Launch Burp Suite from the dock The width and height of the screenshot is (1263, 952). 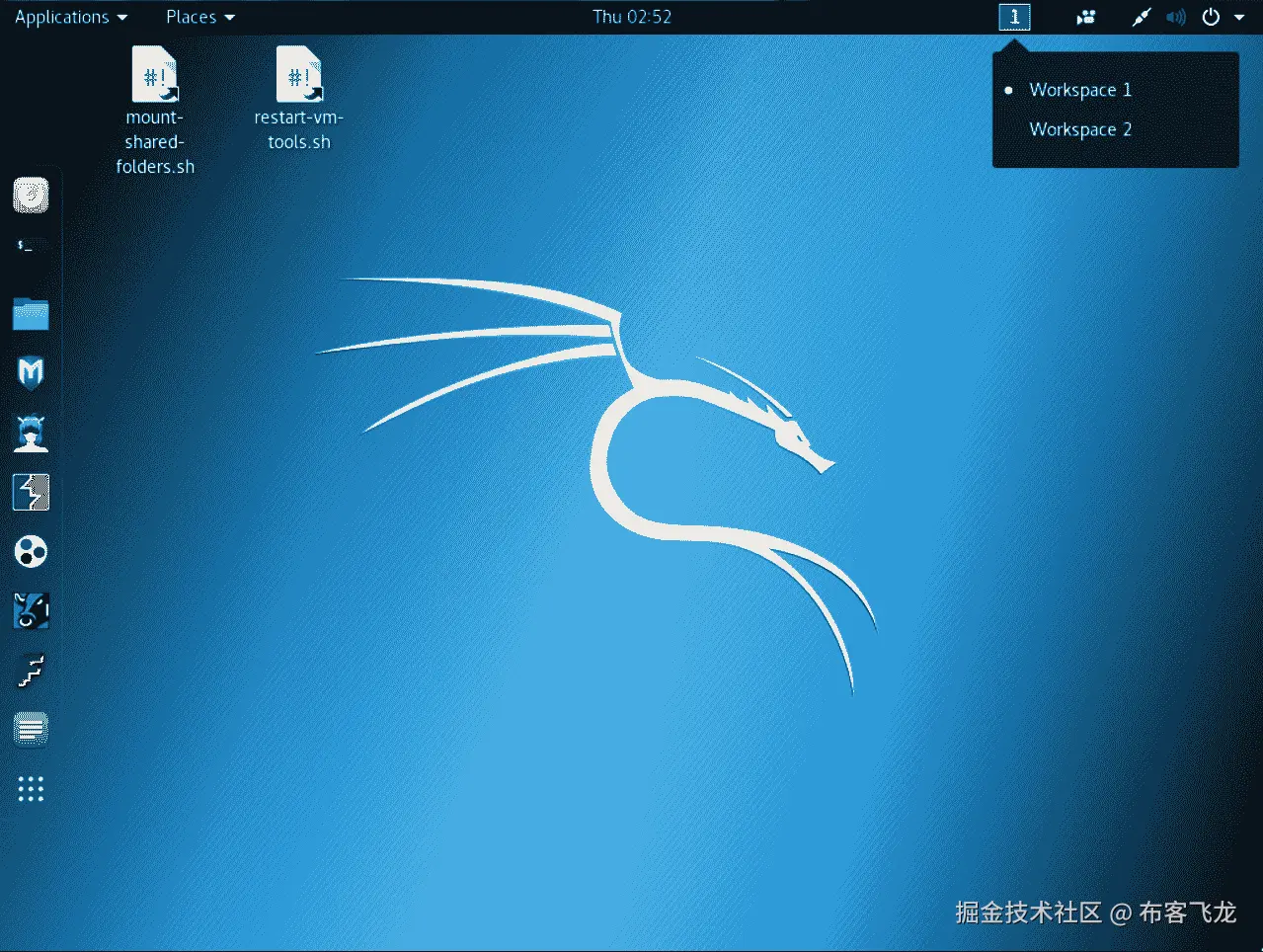pyautogui.click(x=31, y=492)
